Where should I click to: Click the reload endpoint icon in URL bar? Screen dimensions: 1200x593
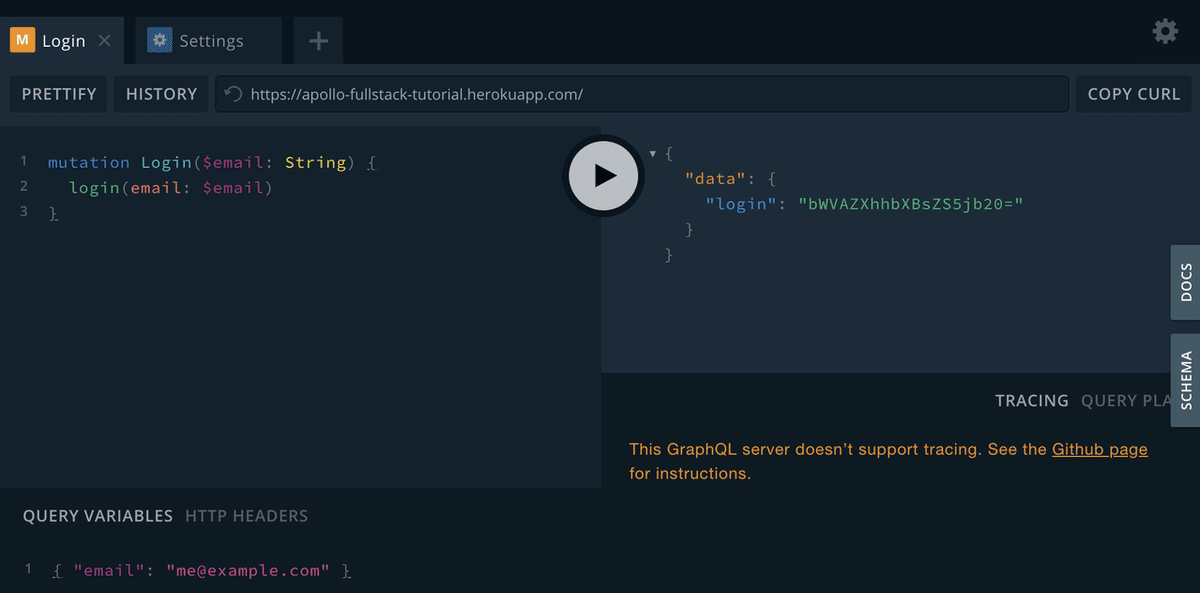(233, 94)
